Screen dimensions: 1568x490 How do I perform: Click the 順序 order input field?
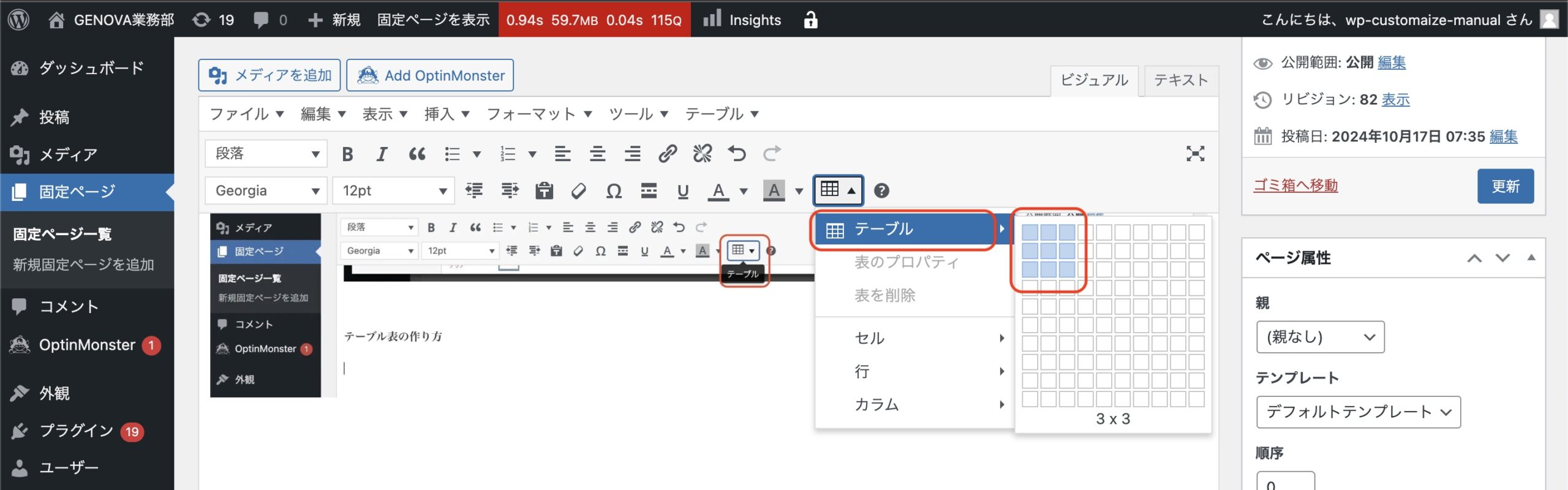[x=1285, y=483]
